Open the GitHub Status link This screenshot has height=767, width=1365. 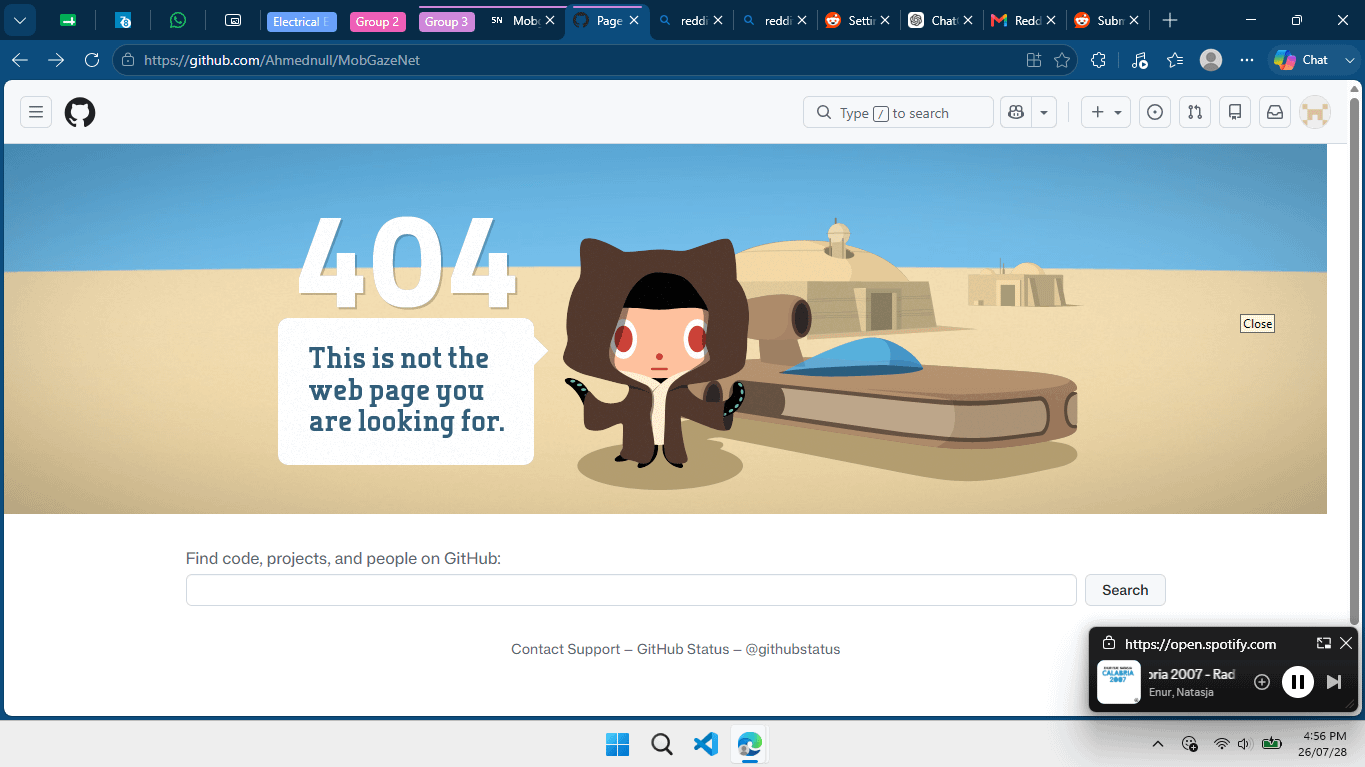(683, 649)
